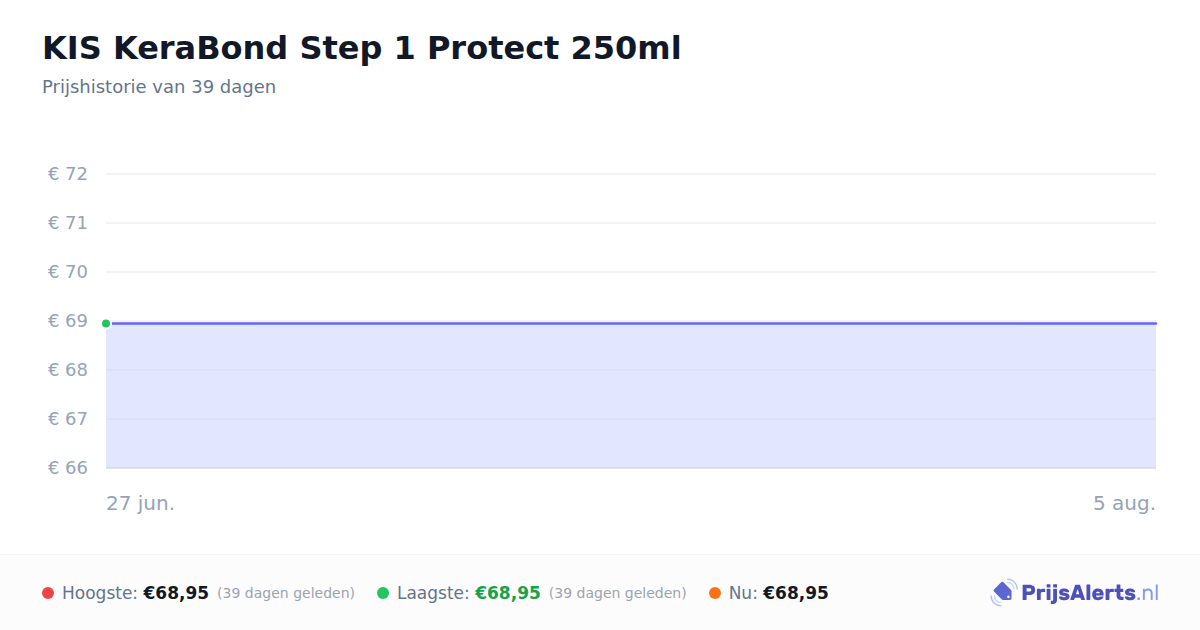Click the PrijsAlerts tag logo icon

[x=1004, y=593]
